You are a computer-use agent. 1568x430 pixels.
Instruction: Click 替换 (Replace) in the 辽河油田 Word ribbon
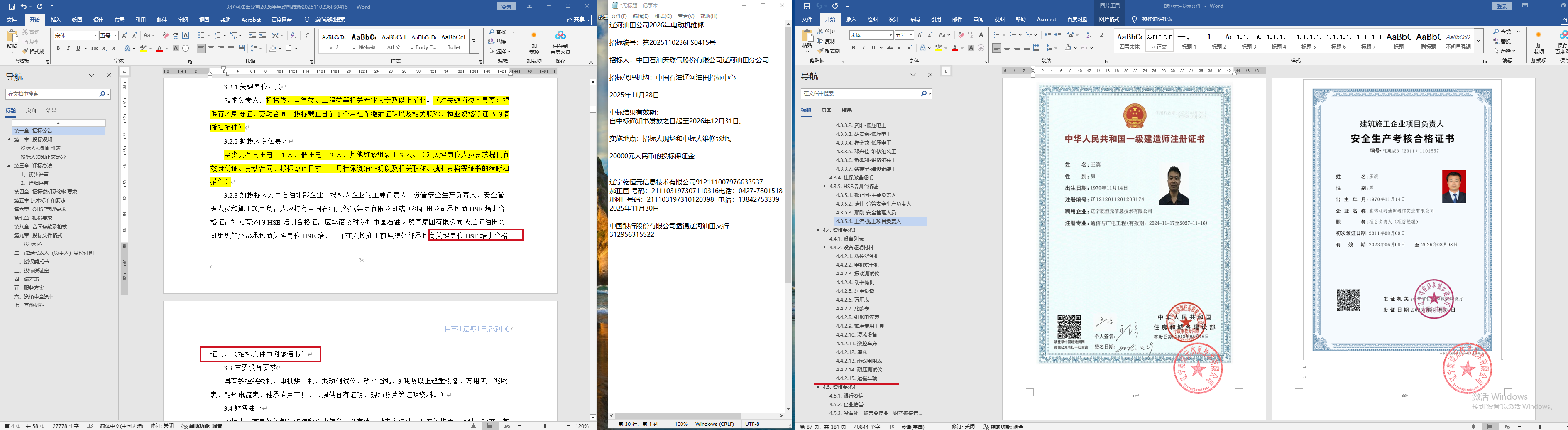pyautogui.click(x=498, y=42)
